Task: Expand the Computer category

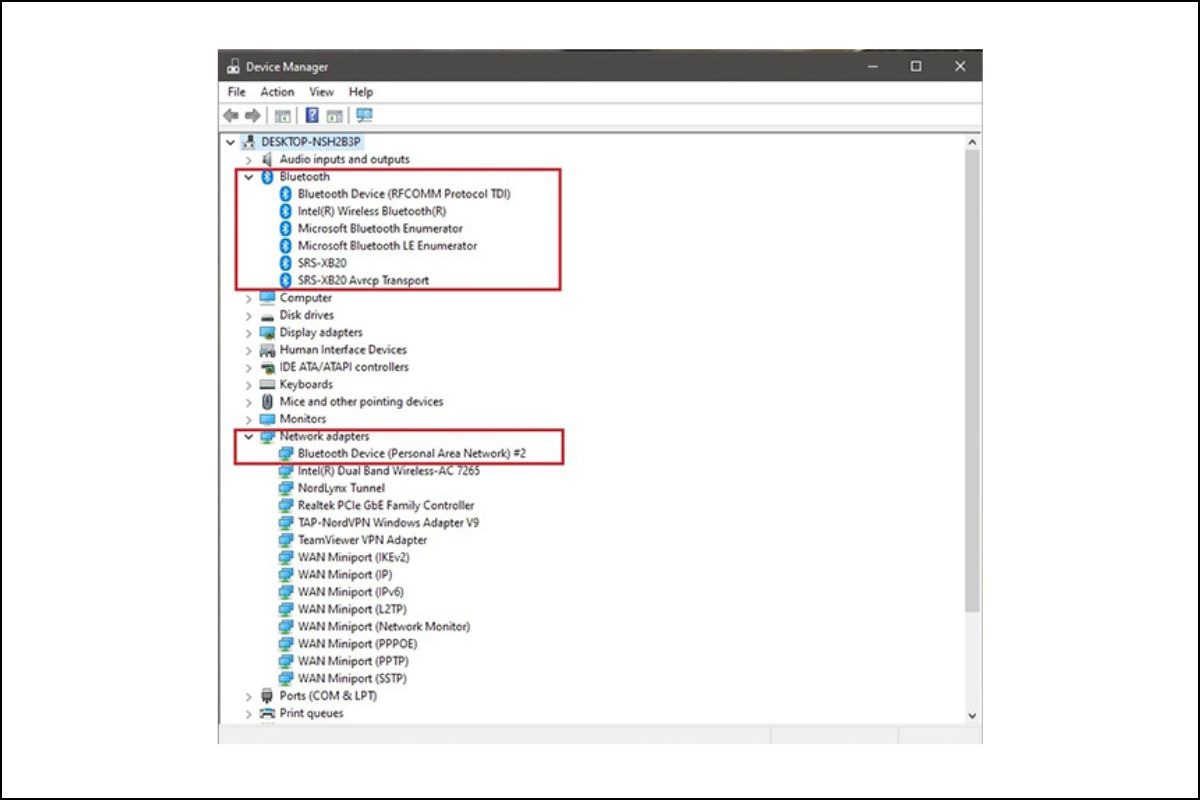Action: pos(249,298)
